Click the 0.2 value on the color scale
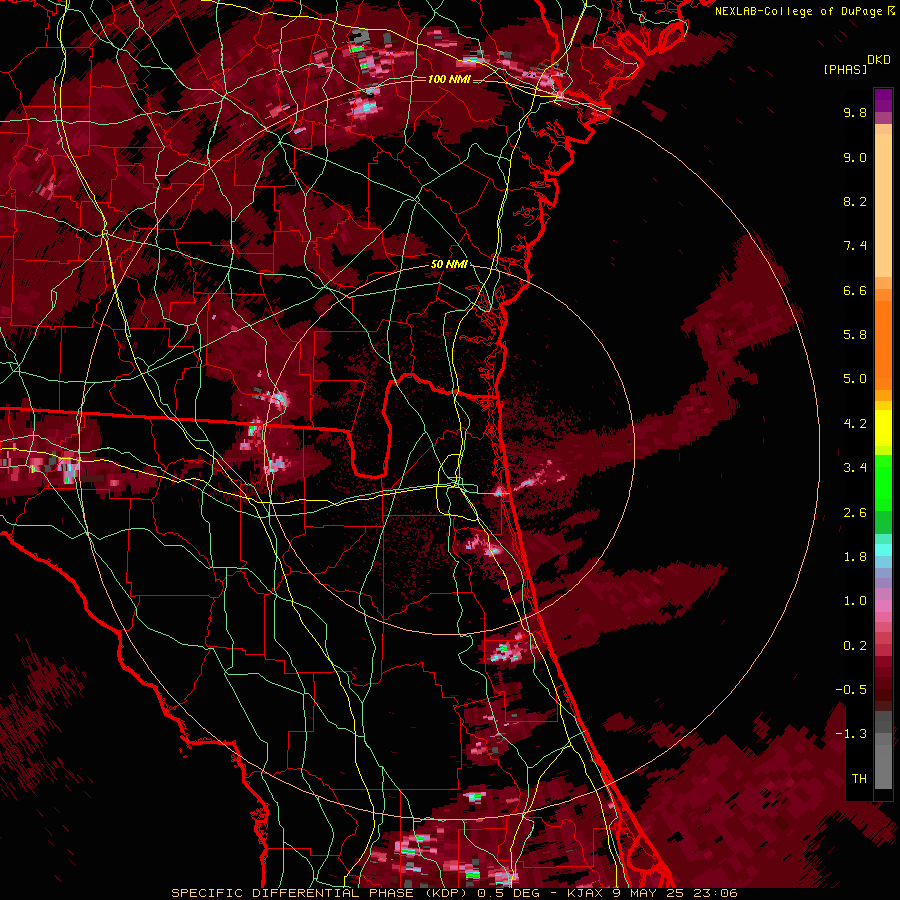Screen dimensions: 900x900 [855, 646]
